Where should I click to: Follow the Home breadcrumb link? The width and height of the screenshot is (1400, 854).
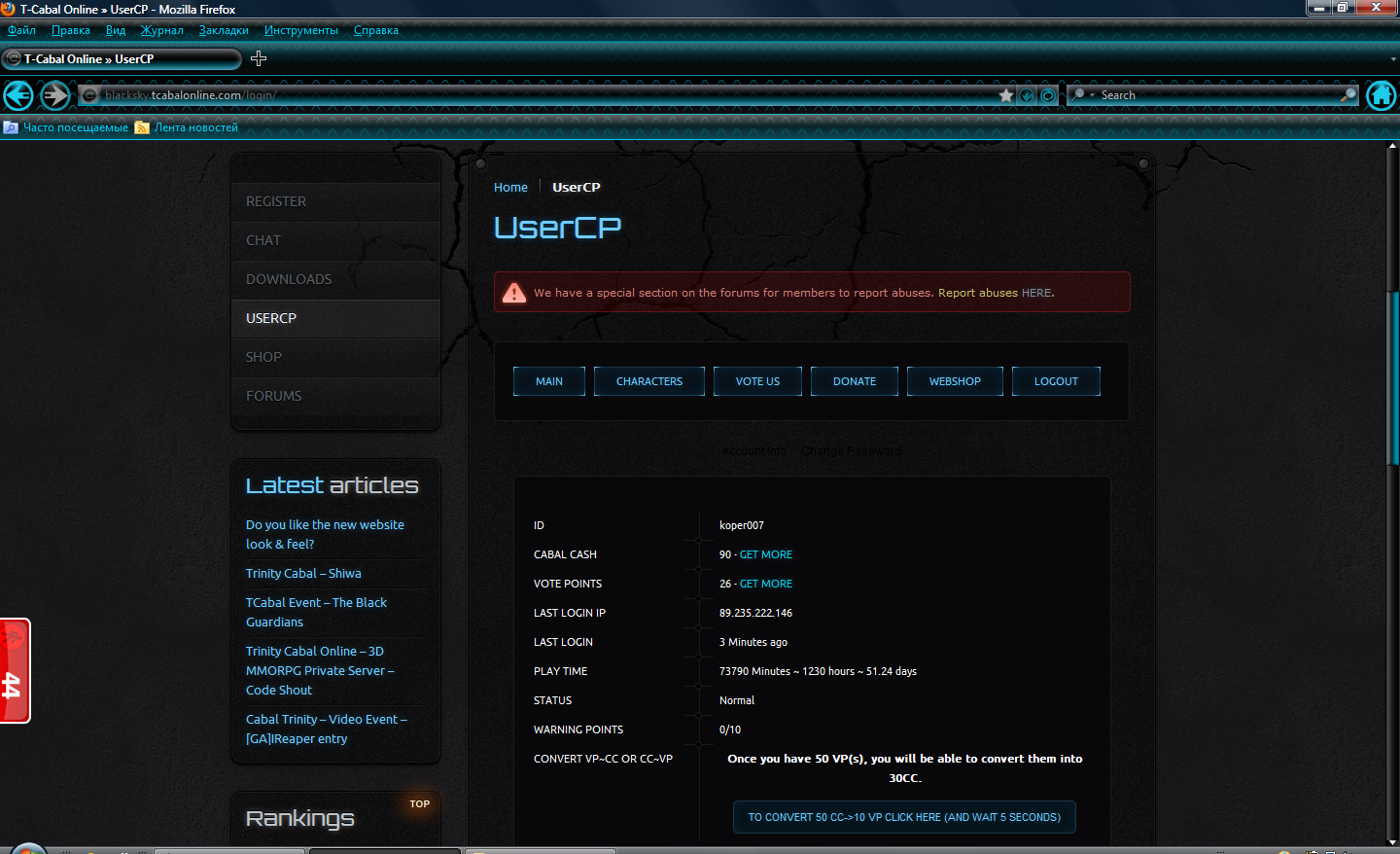tap(510, 188)
